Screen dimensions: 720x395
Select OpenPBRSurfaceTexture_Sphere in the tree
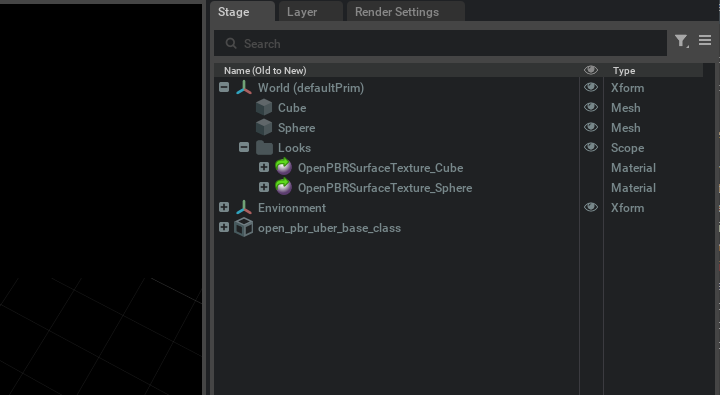tap(385, 188)
